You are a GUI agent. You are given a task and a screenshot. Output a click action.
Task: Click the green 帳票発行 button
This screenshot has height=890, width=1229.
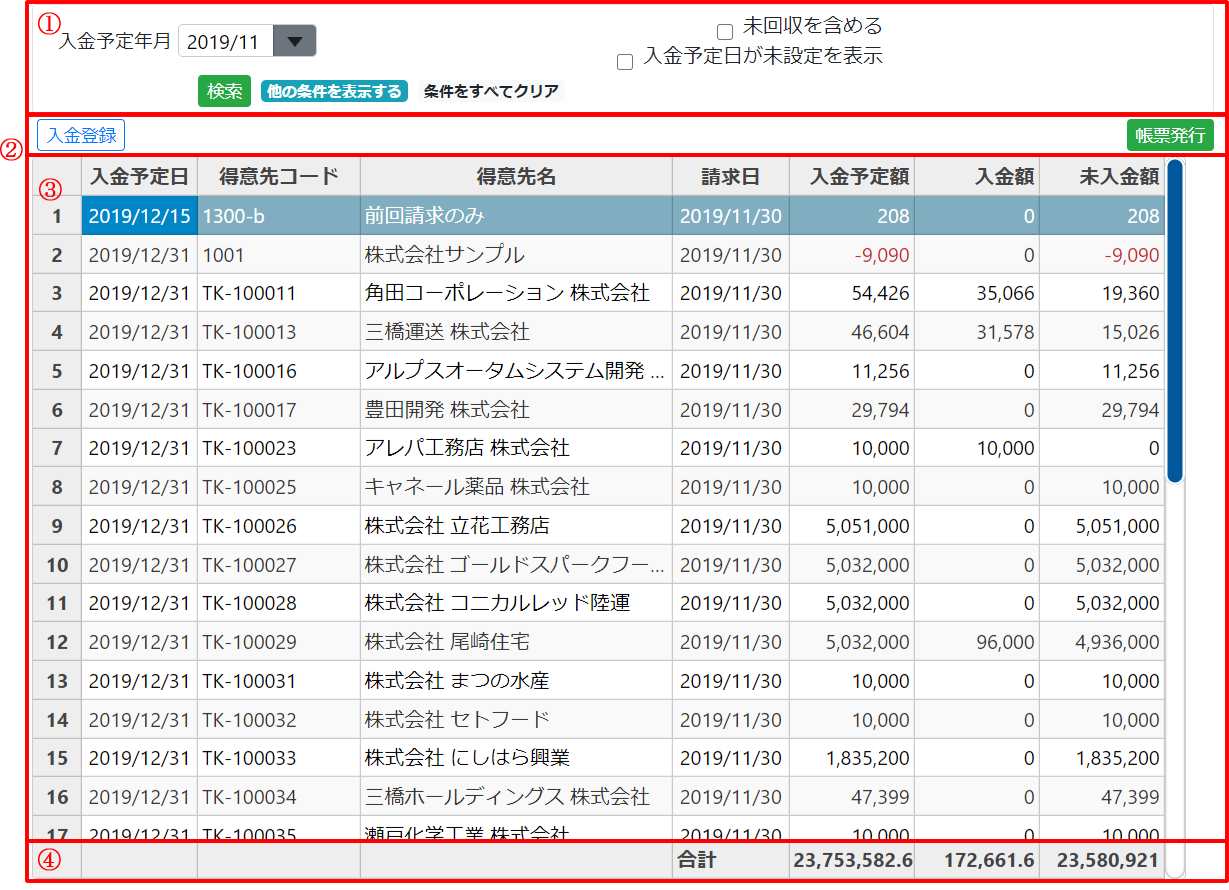(x=1170, y=136)
